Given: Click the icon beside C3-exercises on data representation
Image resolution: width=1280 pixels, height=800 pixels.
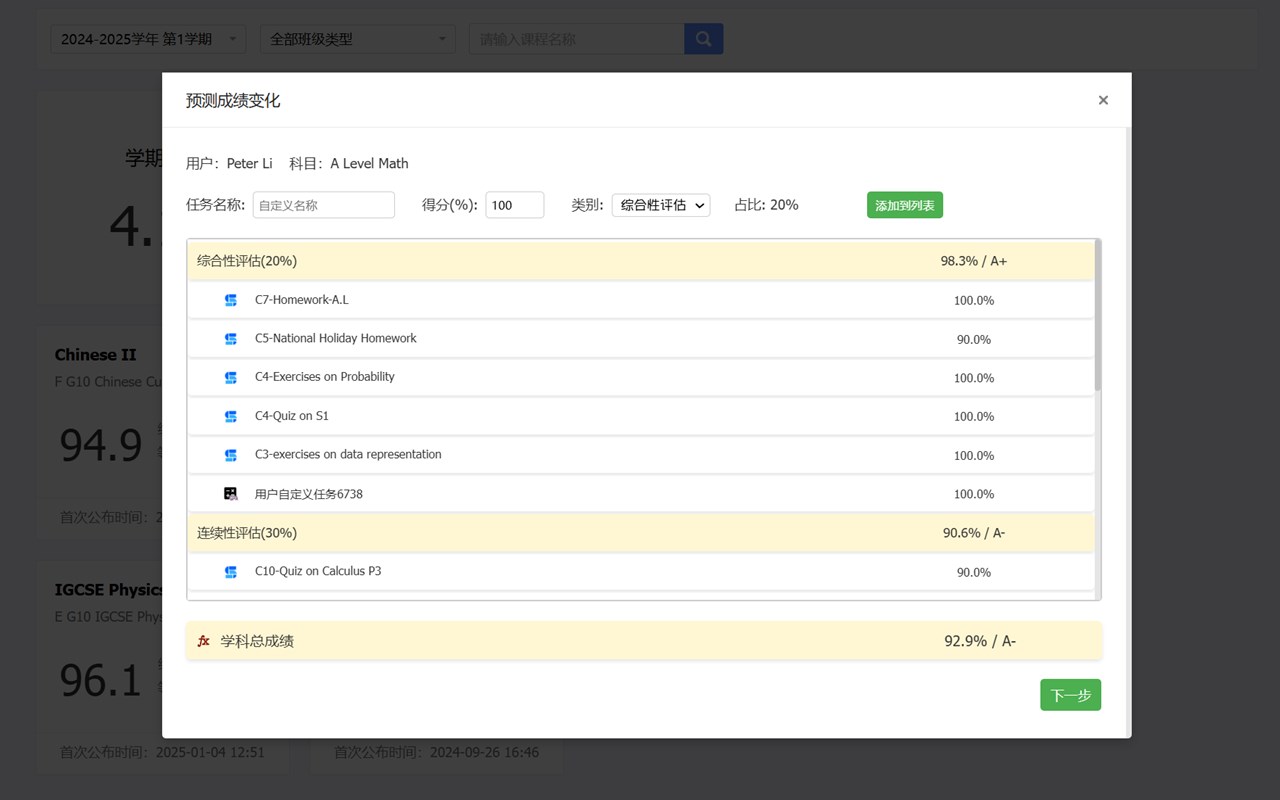Looking at the screenshot, I should click(x=231, y=455).
